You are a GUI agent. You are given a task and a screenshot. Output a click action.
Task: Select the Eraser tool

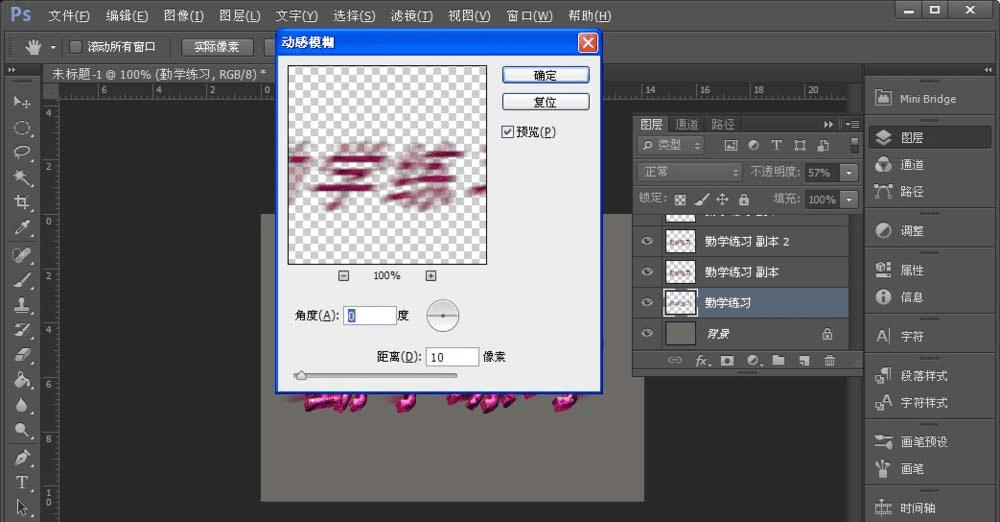22,355
